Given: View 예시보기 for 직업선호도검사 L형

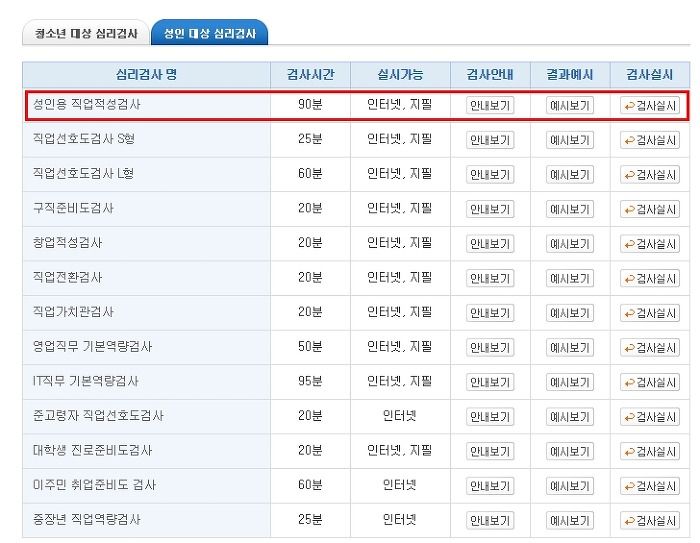Looking at the screenshot, I should click(570, 175).
